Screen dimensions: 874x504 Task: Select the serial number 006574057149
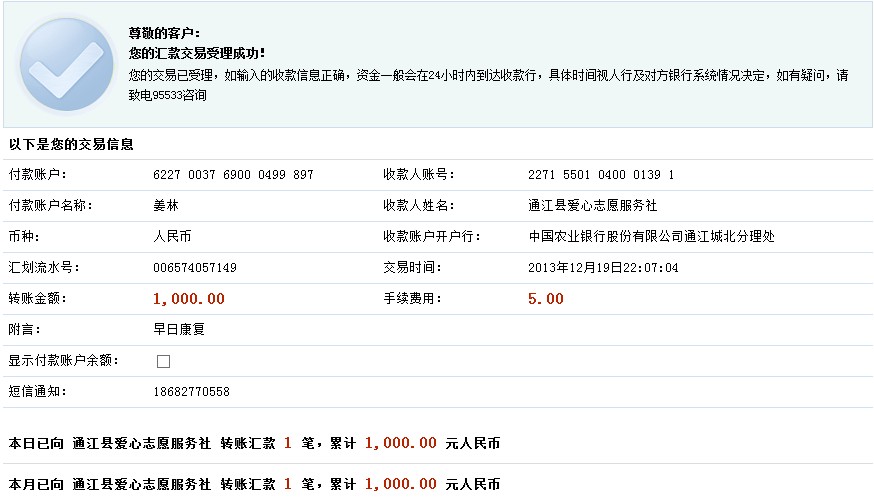(x=195, y=268)
